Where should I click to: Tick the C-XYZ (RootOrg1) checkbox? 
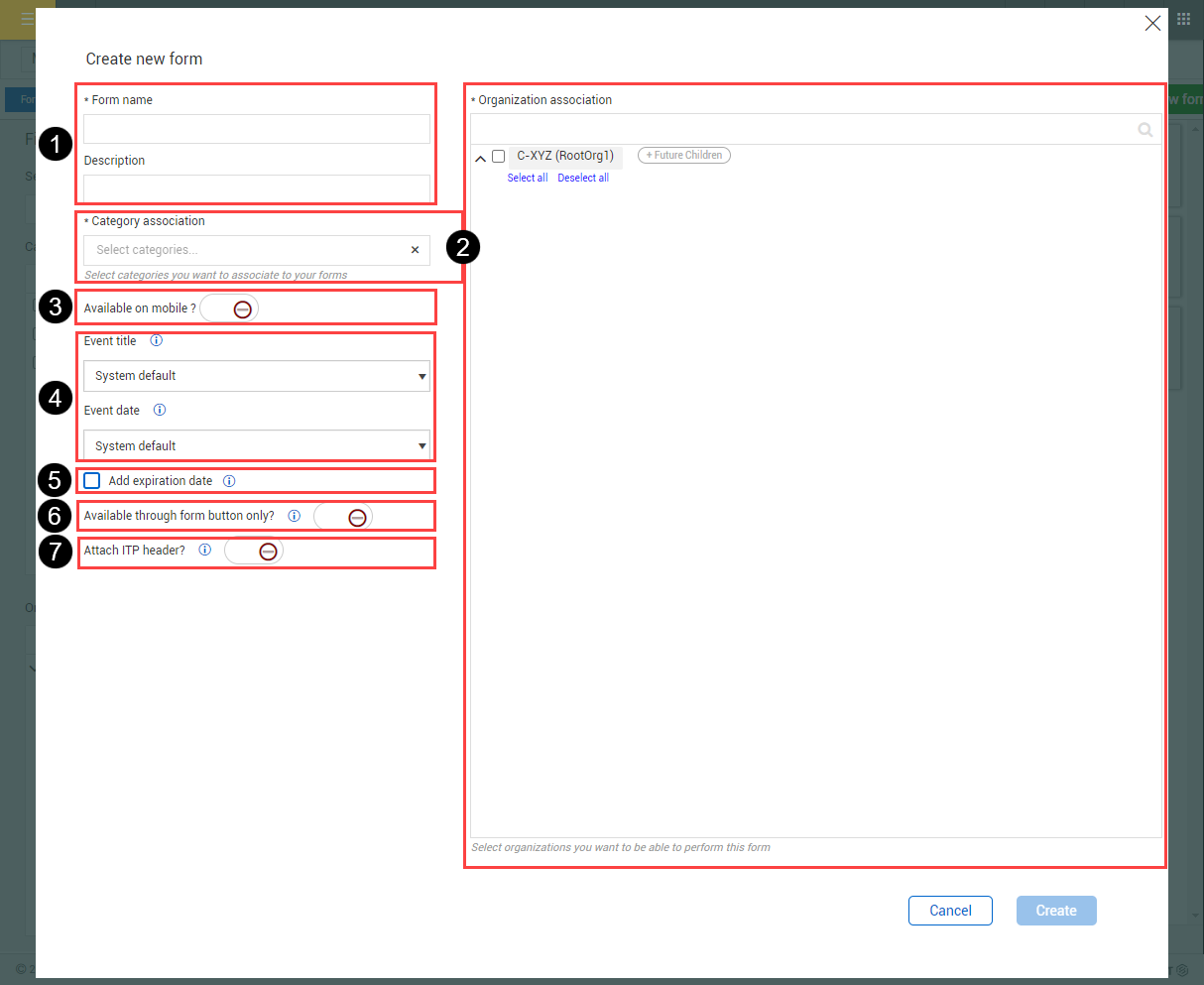pos(499,156)
